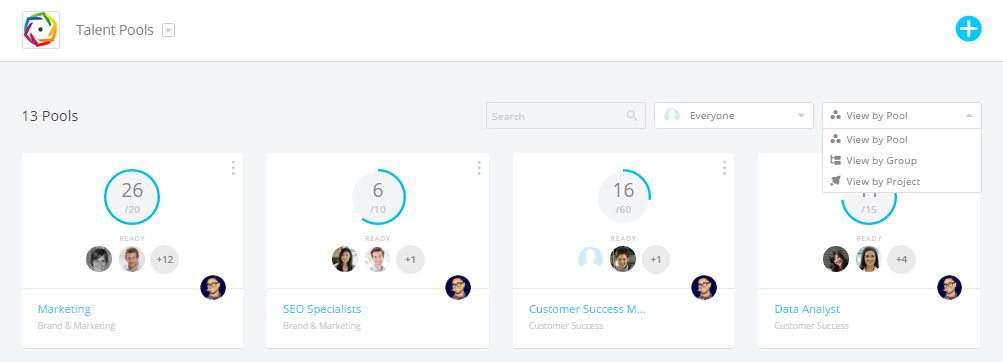Screen dimensions: 1003x362
Task: Click the 26/20 progress circle on Marketing
Action: click(x=132, y=197)
